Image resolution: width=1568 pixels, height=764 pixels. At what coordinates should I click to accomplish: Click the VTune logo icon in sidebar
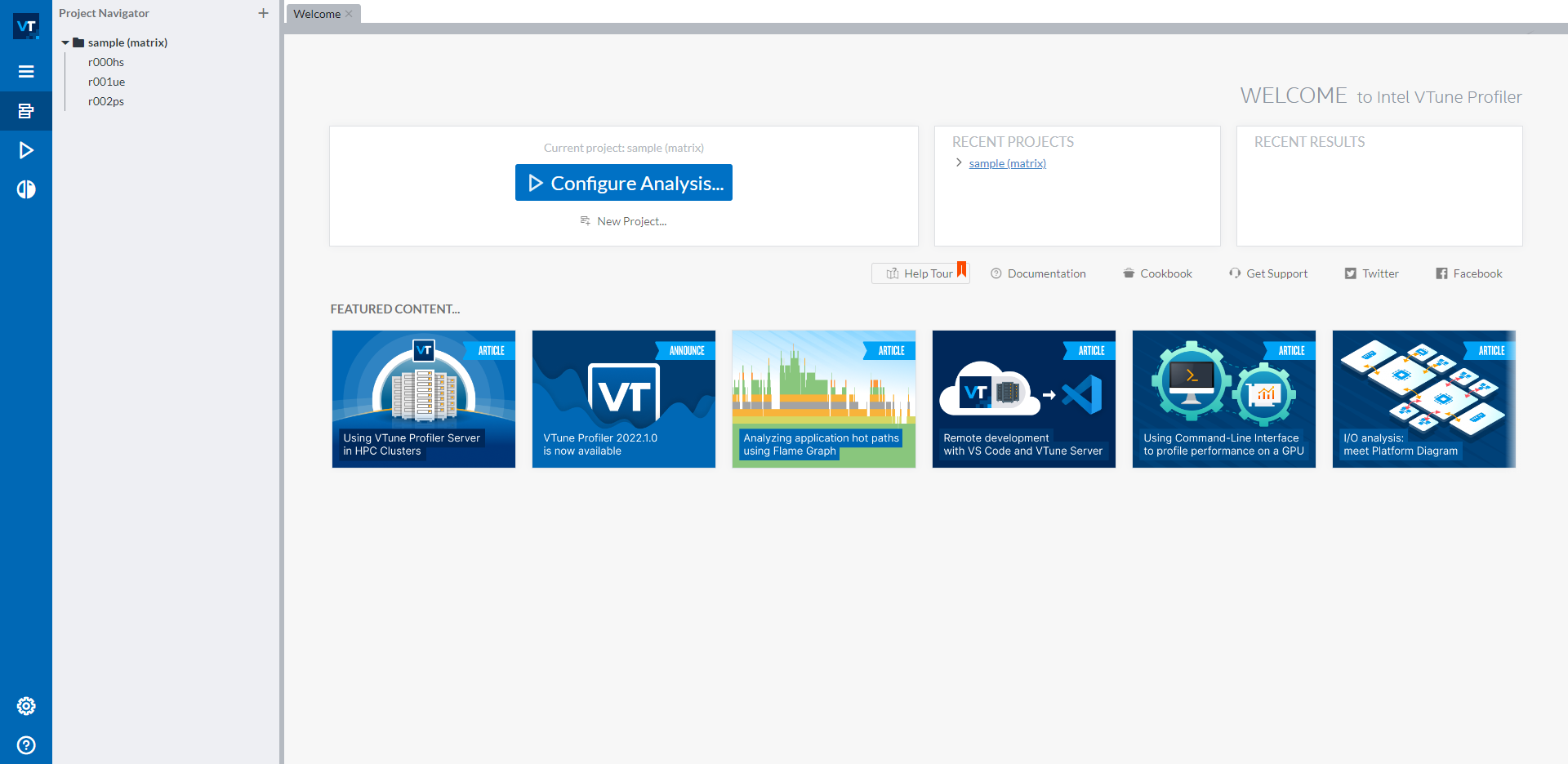pyautogui.click(x=26, y=26)
